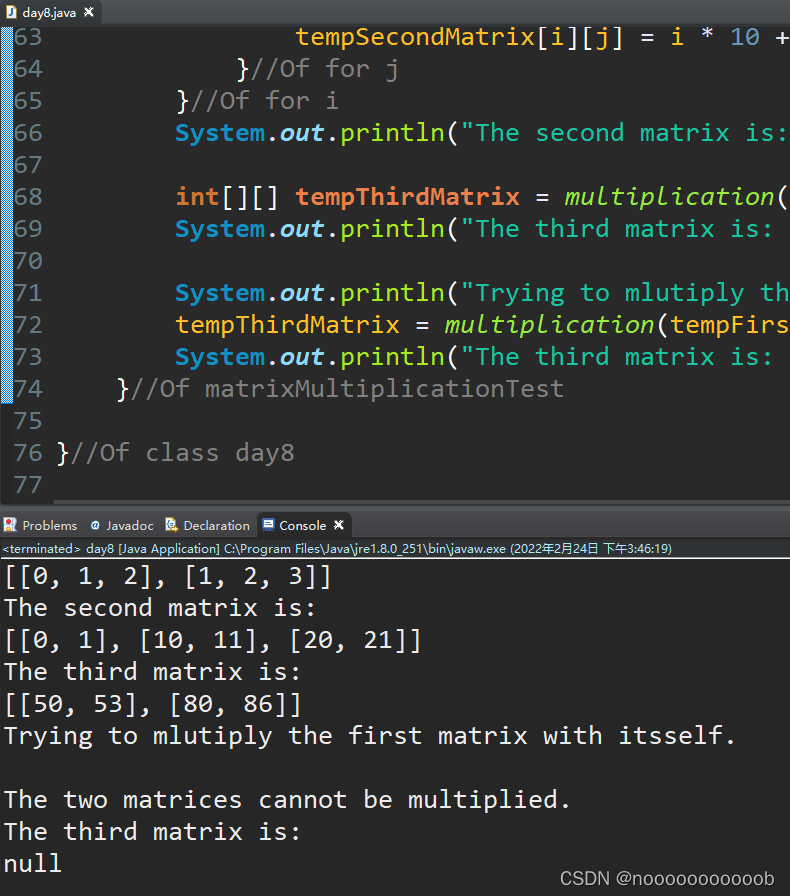
Task: Click the 'null' console output
Action: coord(33,864)
